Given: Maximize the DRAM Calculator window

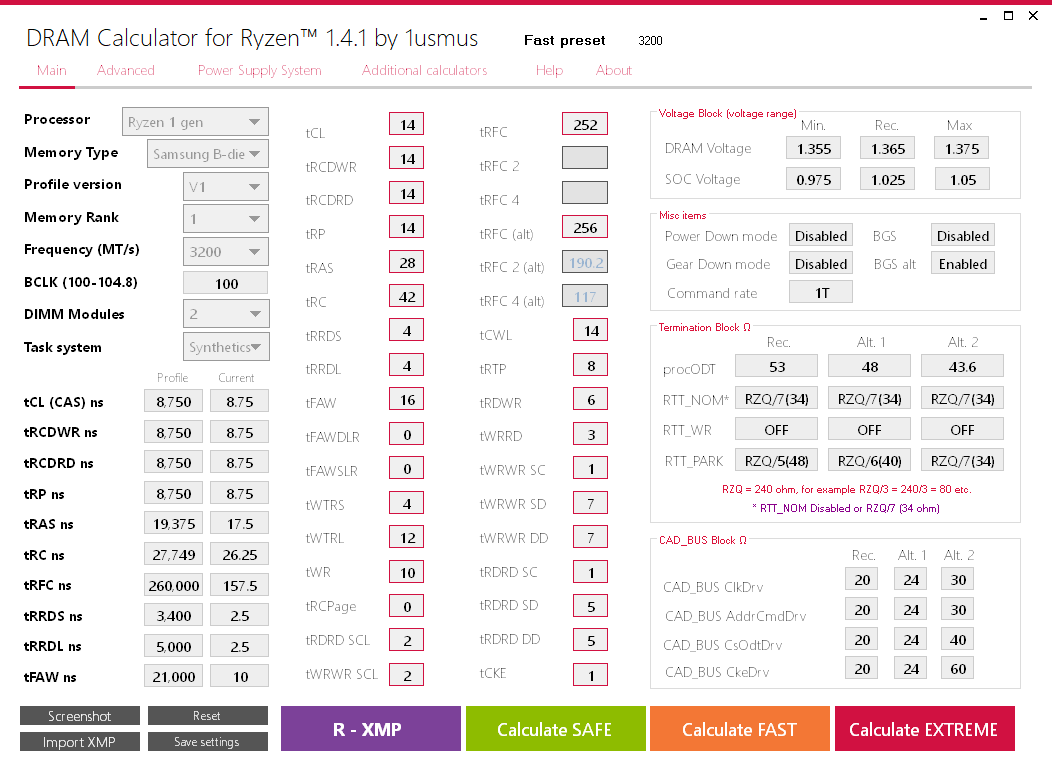Looking at the screenshot, I should pyautogui.click(x=1008, y=15).
